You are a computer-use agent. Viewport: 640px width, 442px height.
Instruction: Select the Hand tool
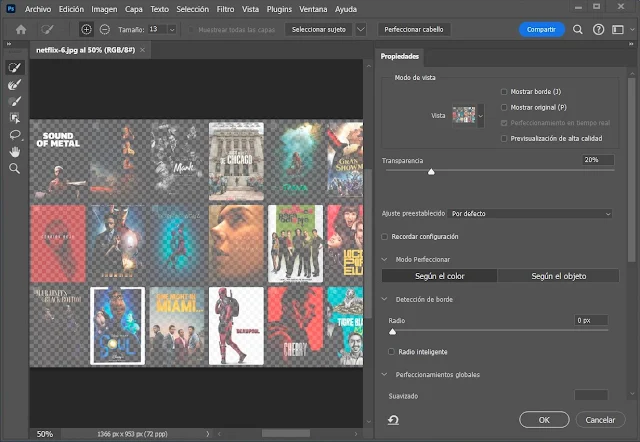[15, 152]
